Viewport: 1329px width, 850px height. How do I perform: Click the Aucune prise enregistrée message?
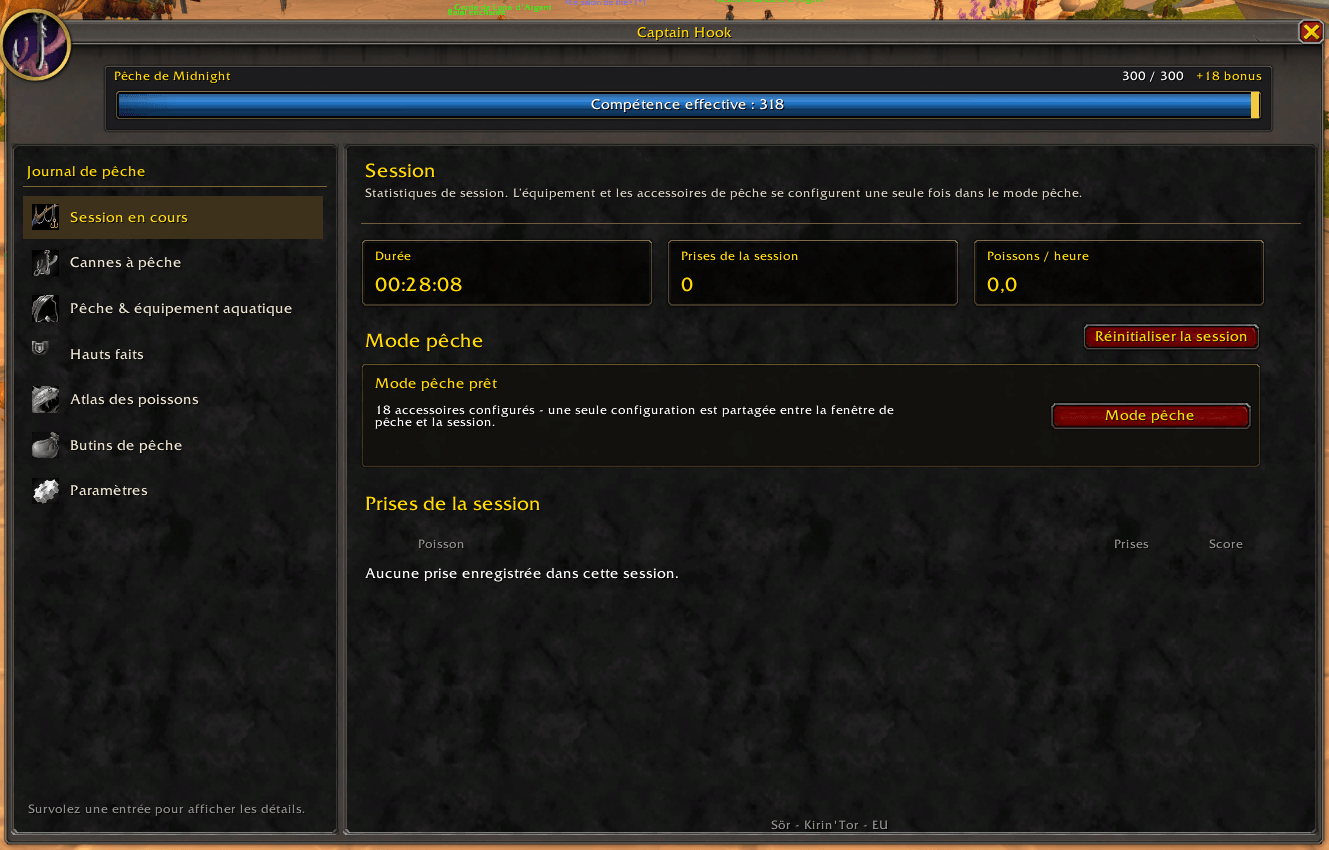(x=522, y=574)
